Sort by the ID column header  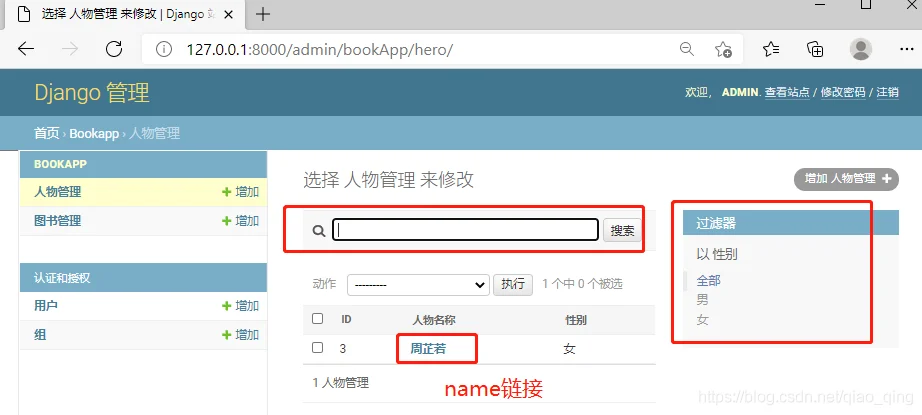[x=346, y=319]
